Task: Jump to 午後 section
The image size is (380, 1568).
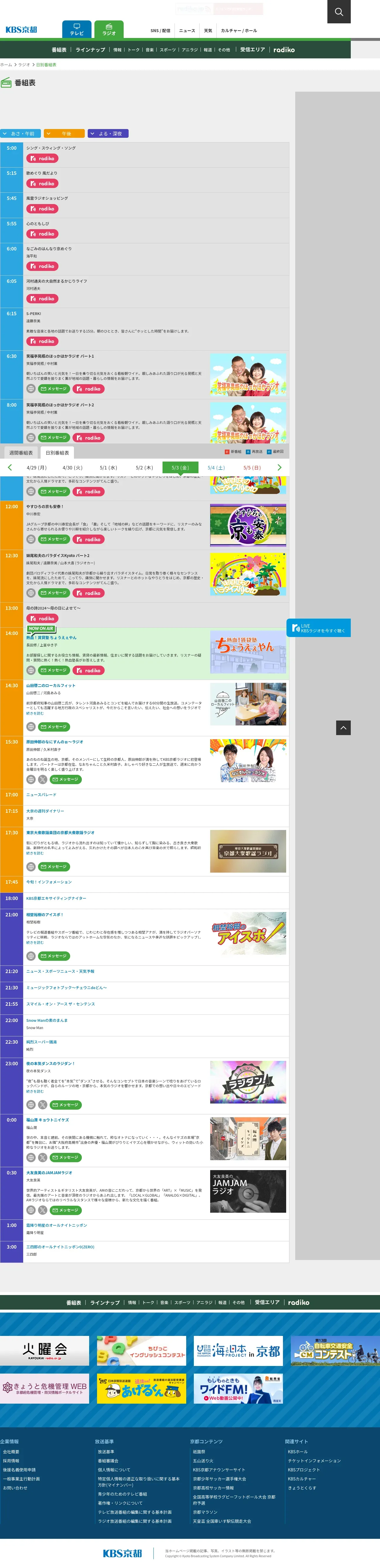Action: (64, 133)
